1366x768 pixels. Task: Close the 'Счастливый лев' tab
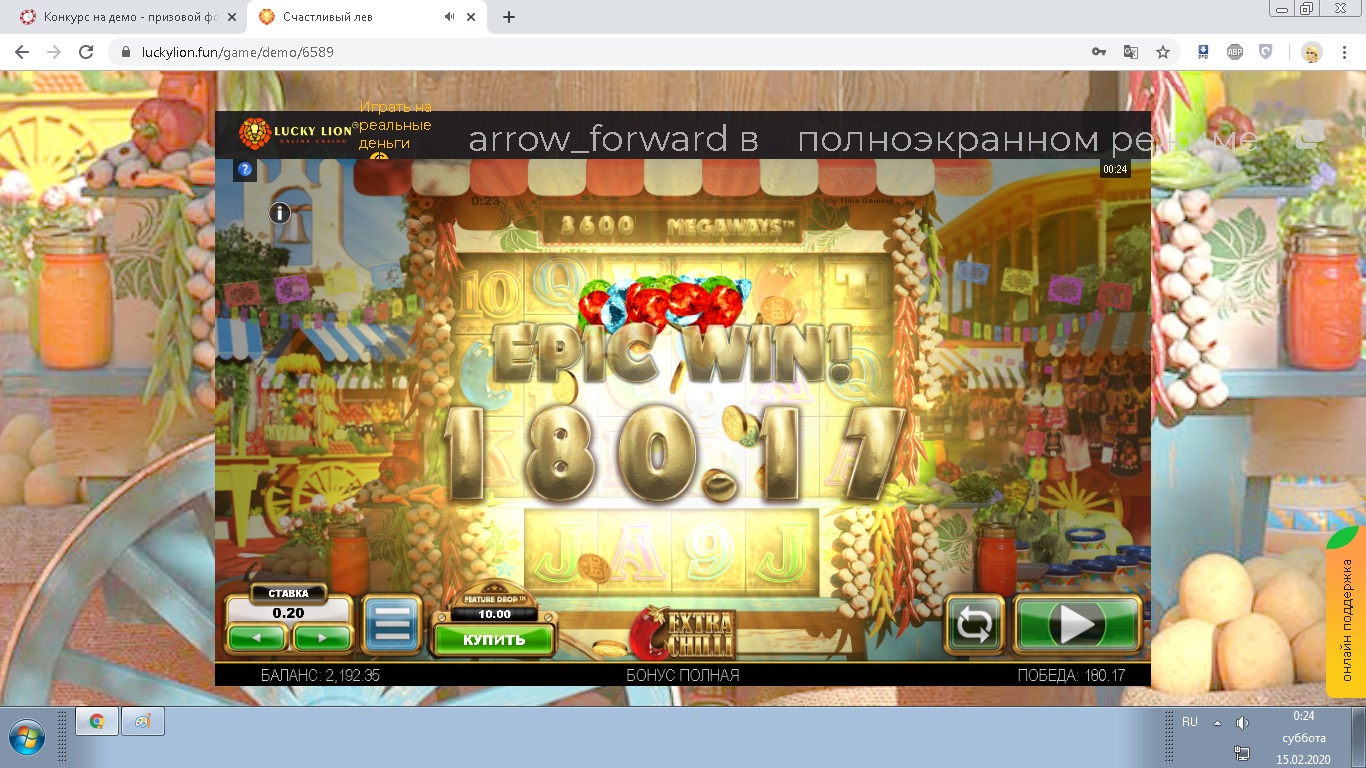coord(472,17)
